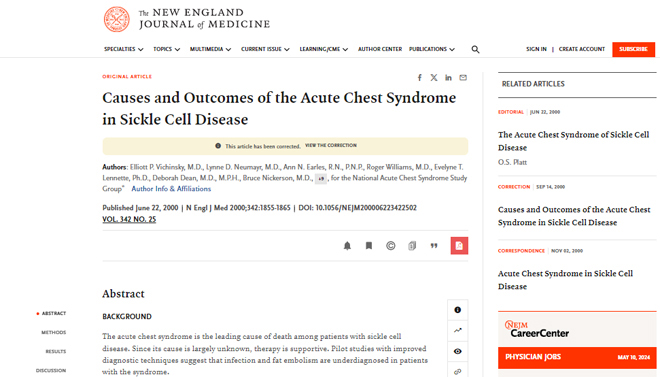Open the search magnifier icon

pos(475,49)
